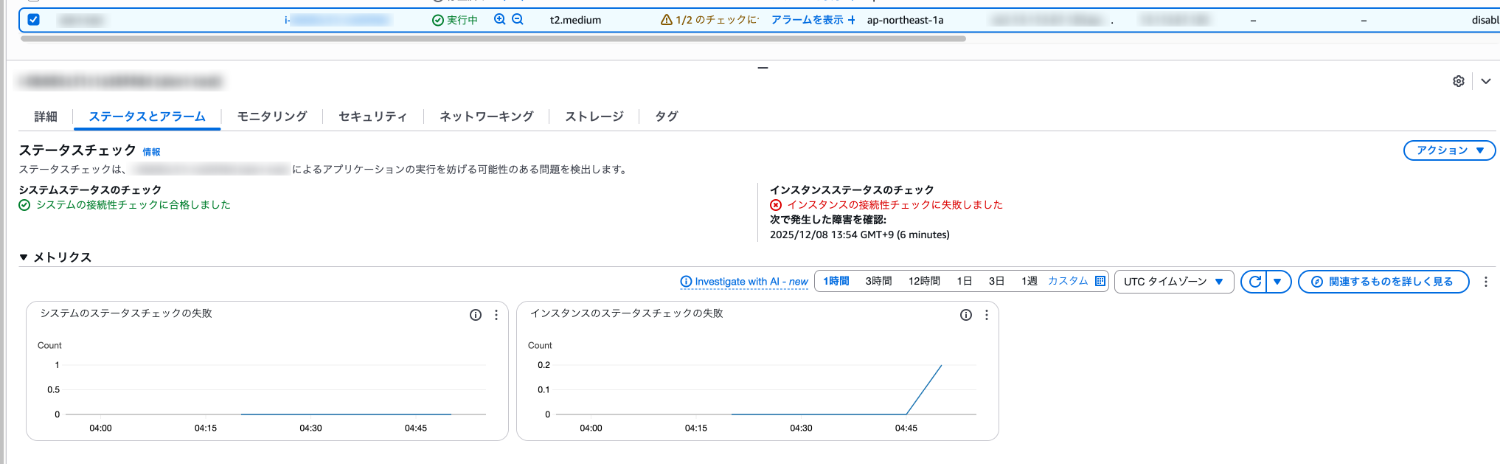This screenshot has height=464, width=1500.
Task: Select the 3時間 time range option
Action: (x=878, y=282)
